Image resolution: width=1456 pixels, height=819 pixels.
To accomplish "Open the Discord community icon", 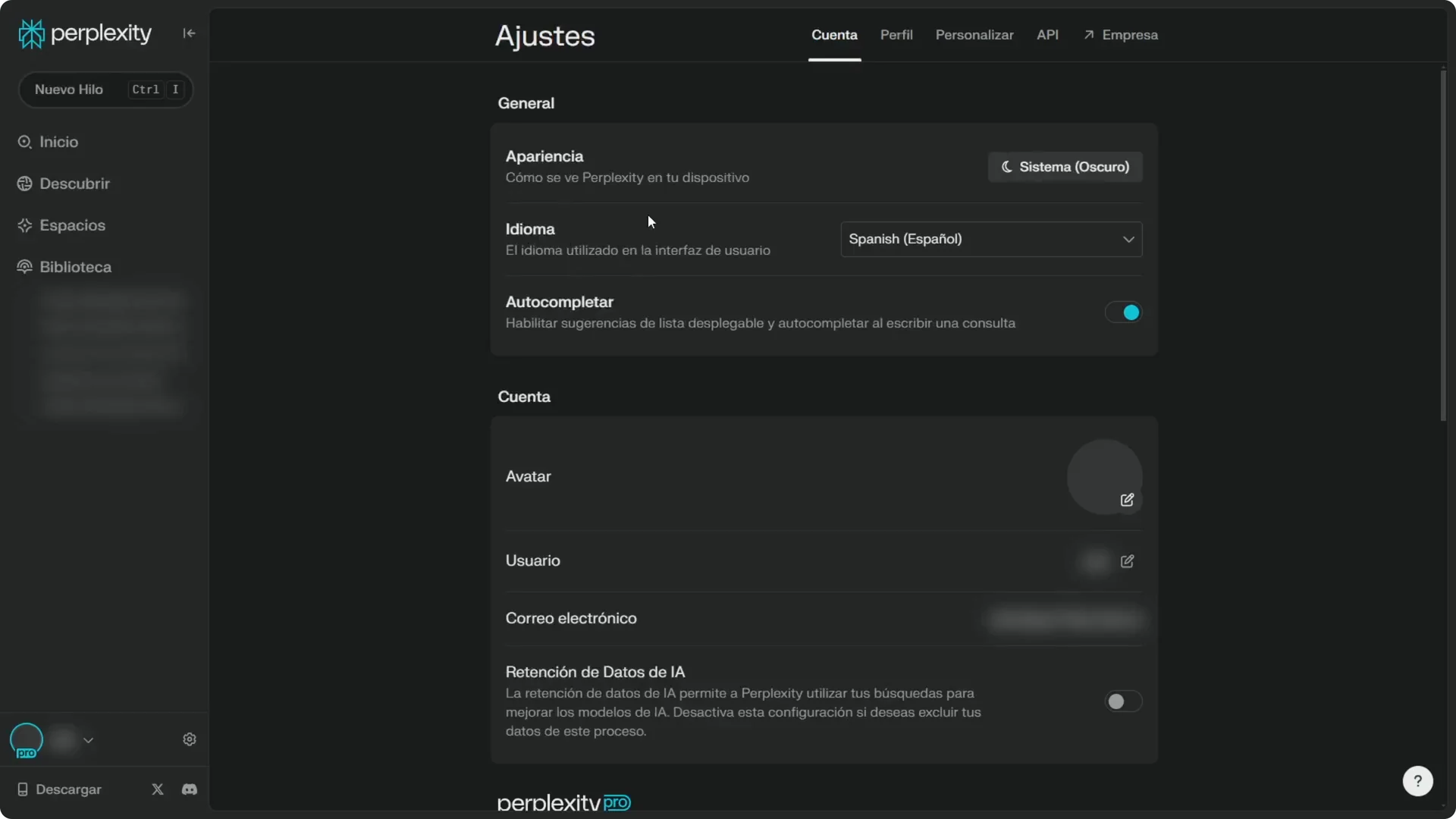I will [189, 789].
